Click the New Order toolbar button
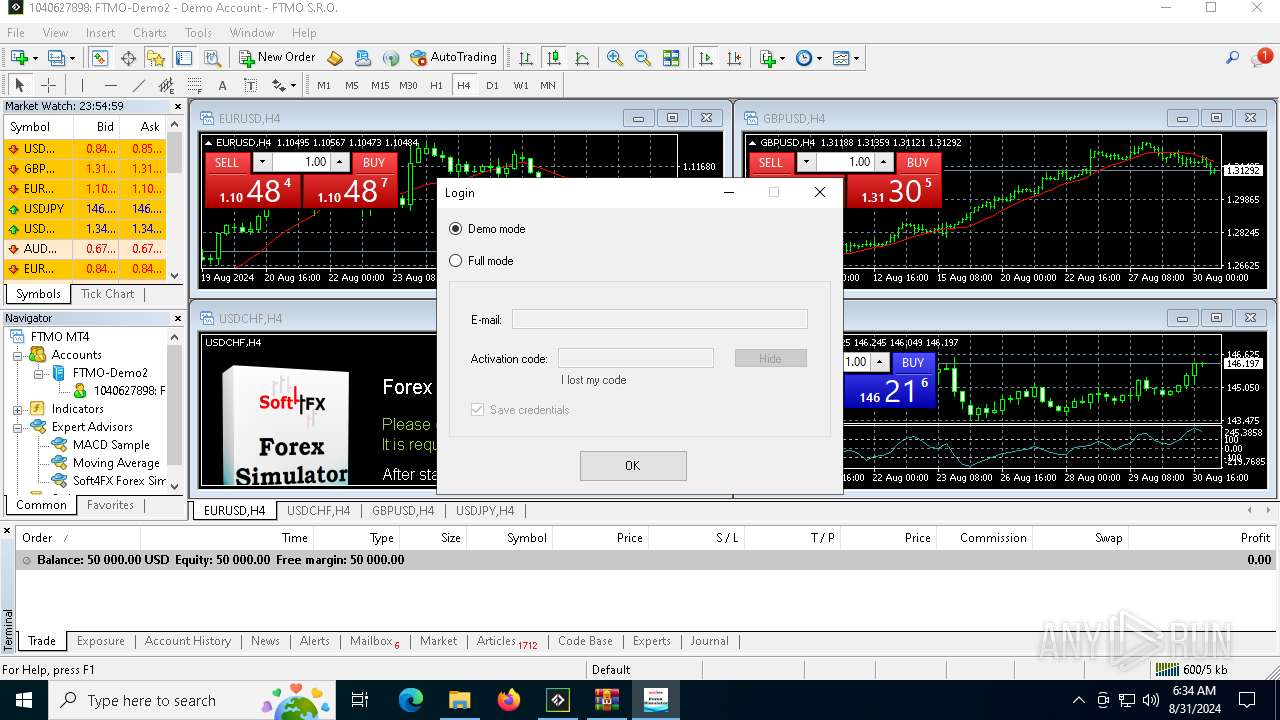Image resolution: width=1280 pixels, height=720 pixels. point(277,58)
